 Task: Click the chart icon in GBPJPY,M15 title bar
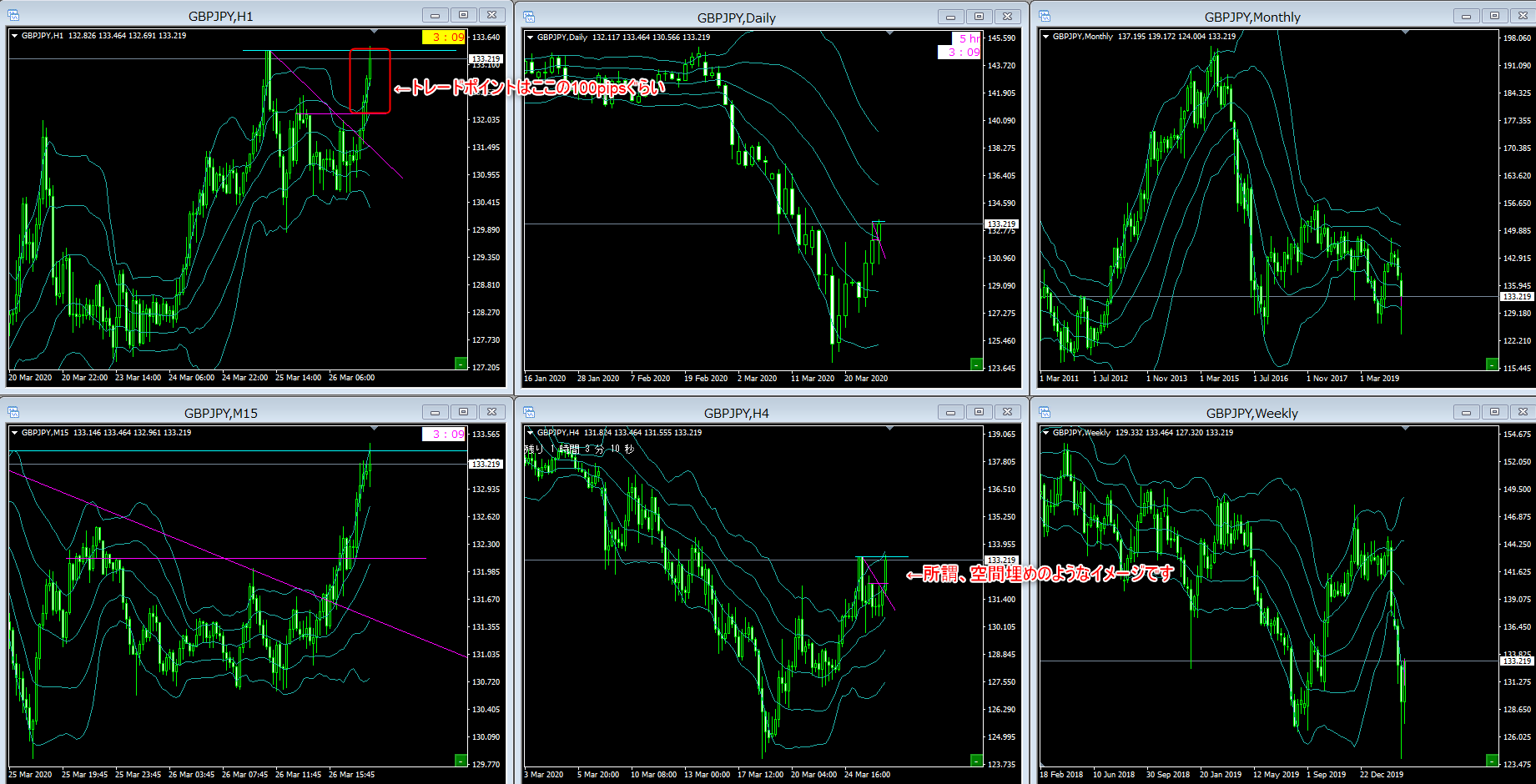click(13, 412)
